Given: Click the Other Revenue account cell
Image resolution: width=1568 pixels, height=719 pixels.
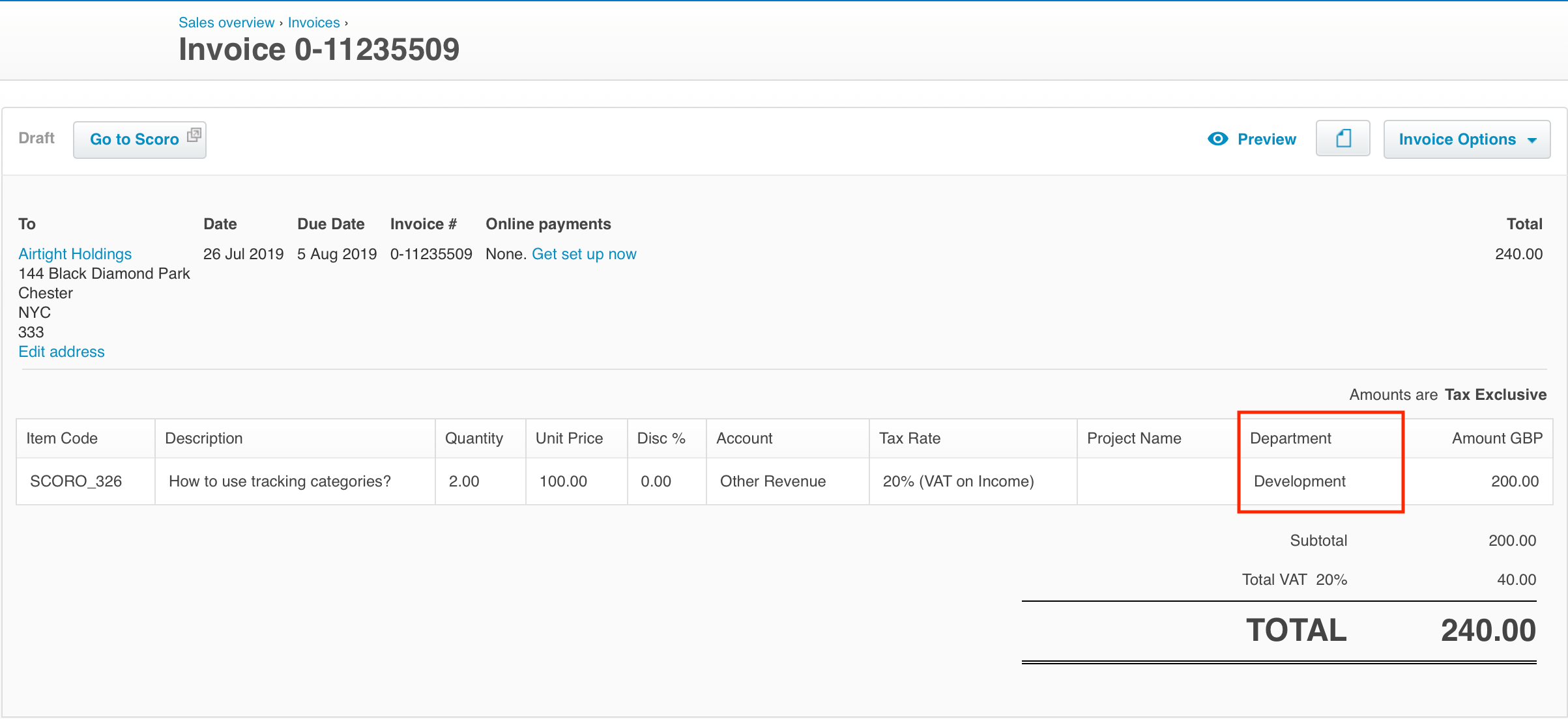Looking at the screenshot, I should (787, 481).
